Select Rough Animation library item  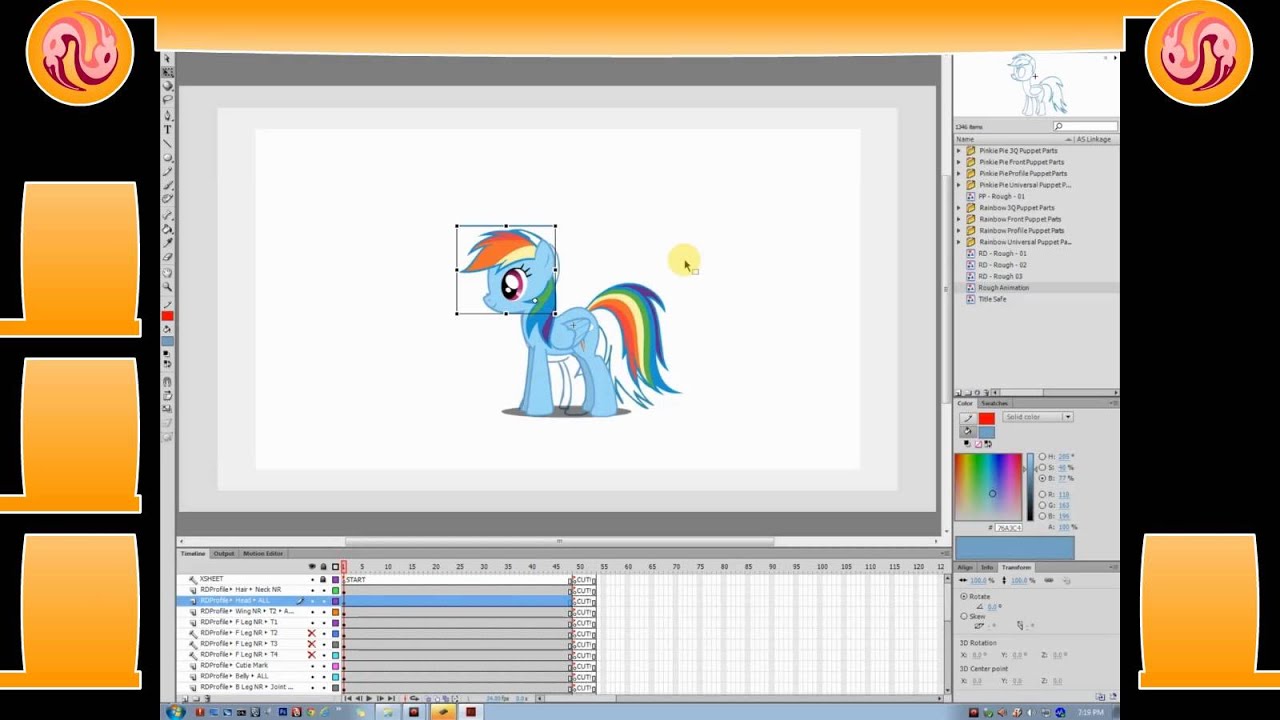pyautogui.click(x=1003, y=288)
